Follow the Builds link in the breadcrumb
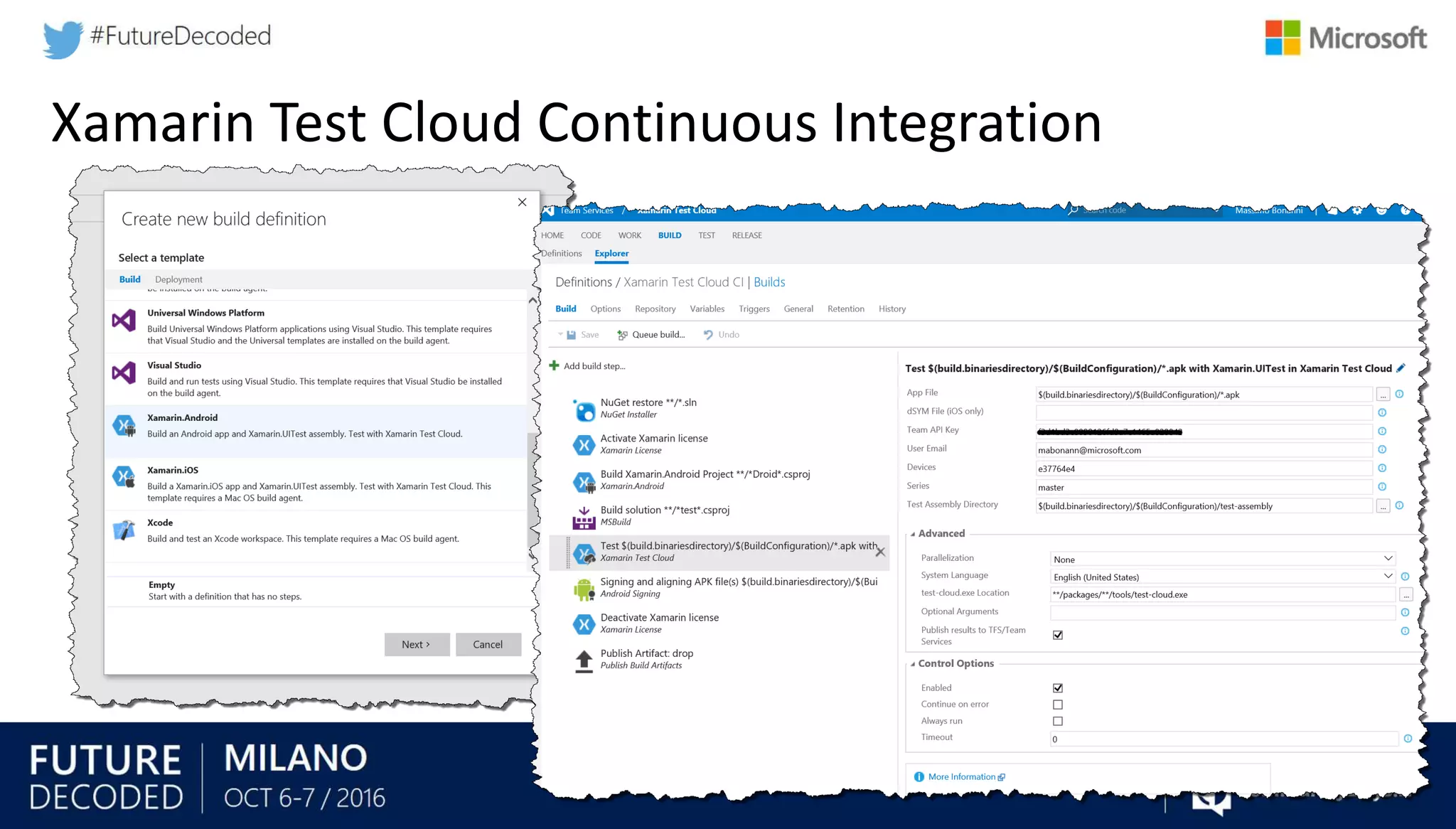The height and width of the screenshot is (829, 1456). [x=769, y=282]
